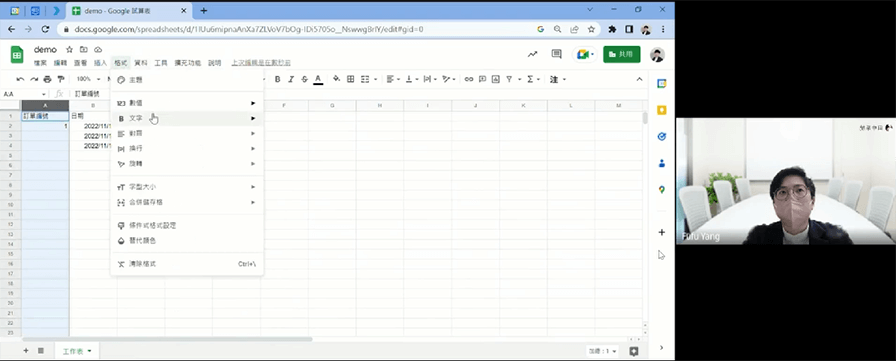Screen dimensions: 896x361
Task: Open 數值 submenu in format menu
Action: coord(186,103)
